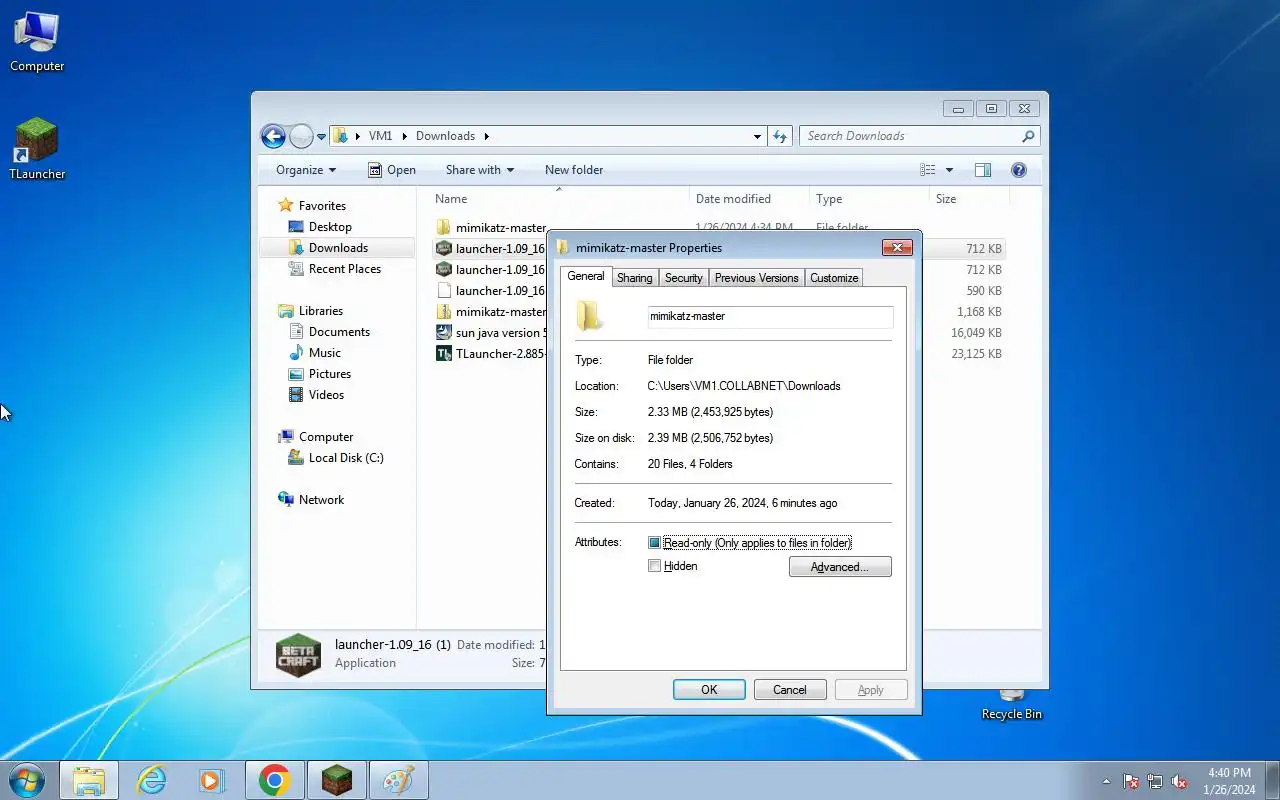The image size is (1280, 800).
Task: Open Paint from the taskbar
Action: (398, 780)
